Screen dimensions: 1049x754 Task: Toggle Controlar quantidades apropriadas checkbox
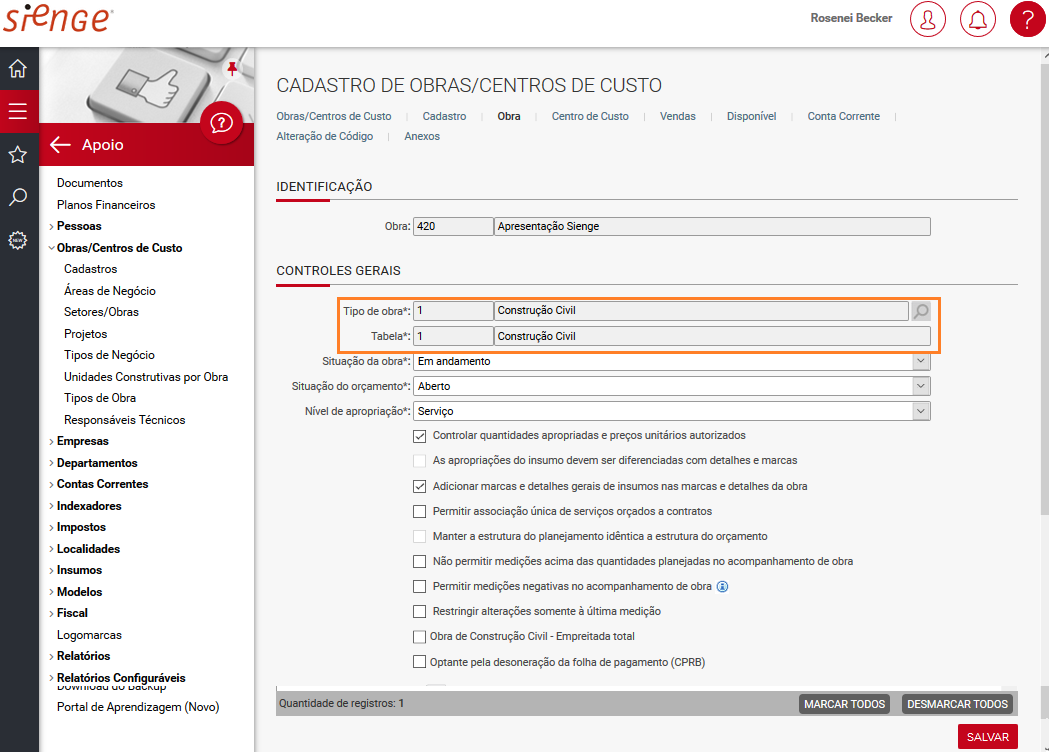(419, 436)
